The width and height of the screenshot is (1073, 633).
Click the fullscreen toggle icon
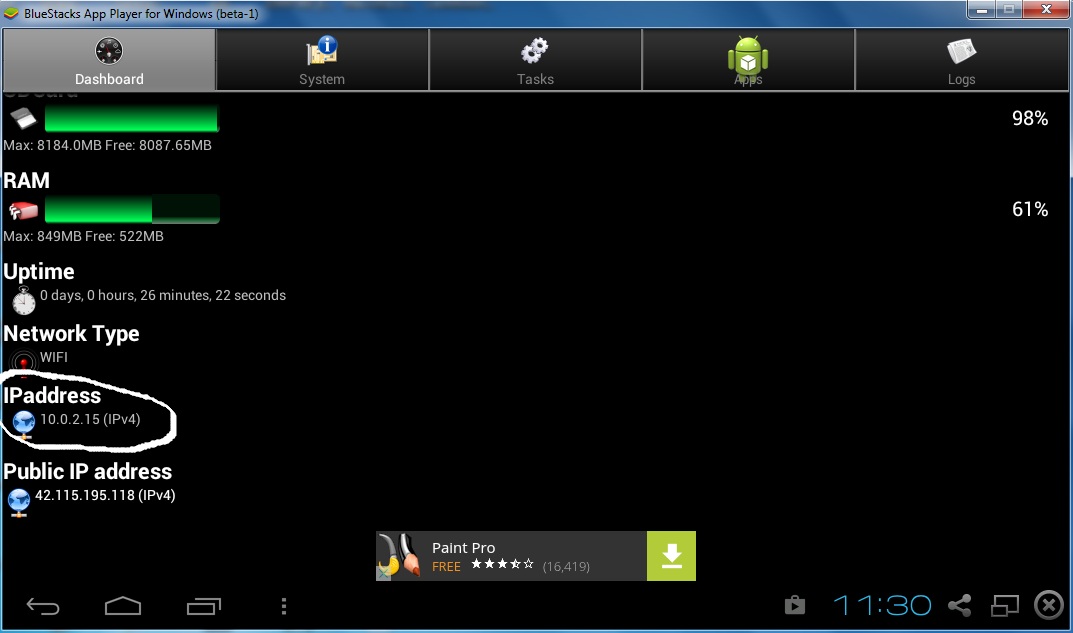1005,605
